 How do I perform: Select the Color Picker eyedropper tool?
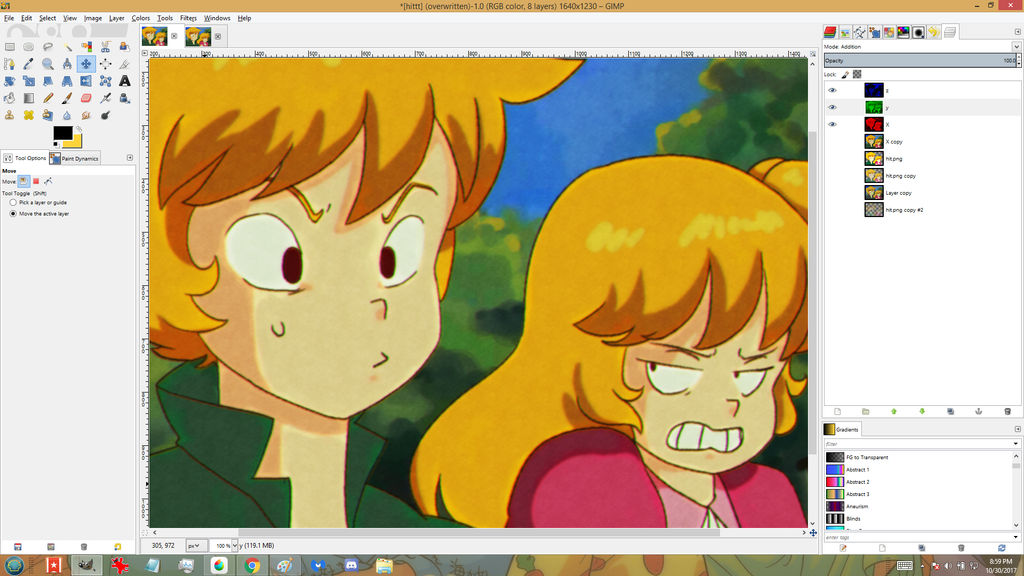coord(29,64)
